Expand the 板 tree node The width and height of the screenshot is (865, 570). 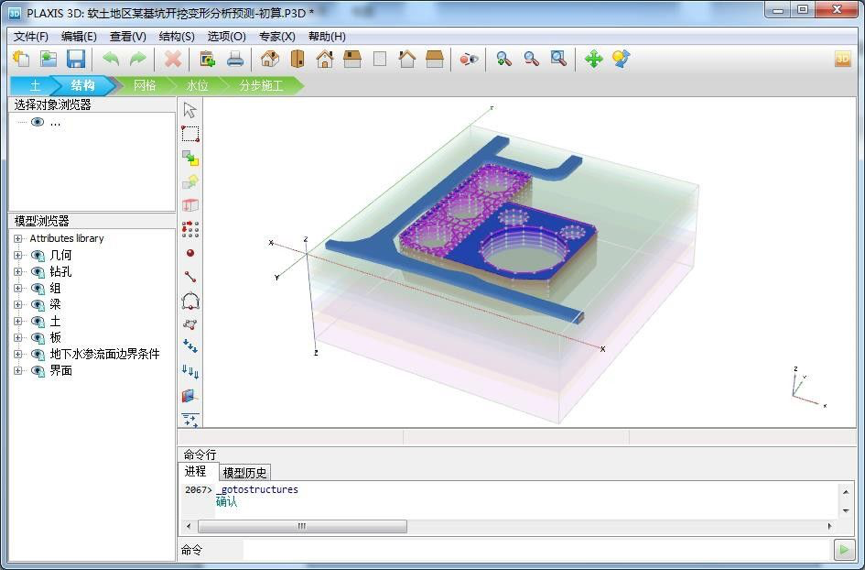coord(18,338)
